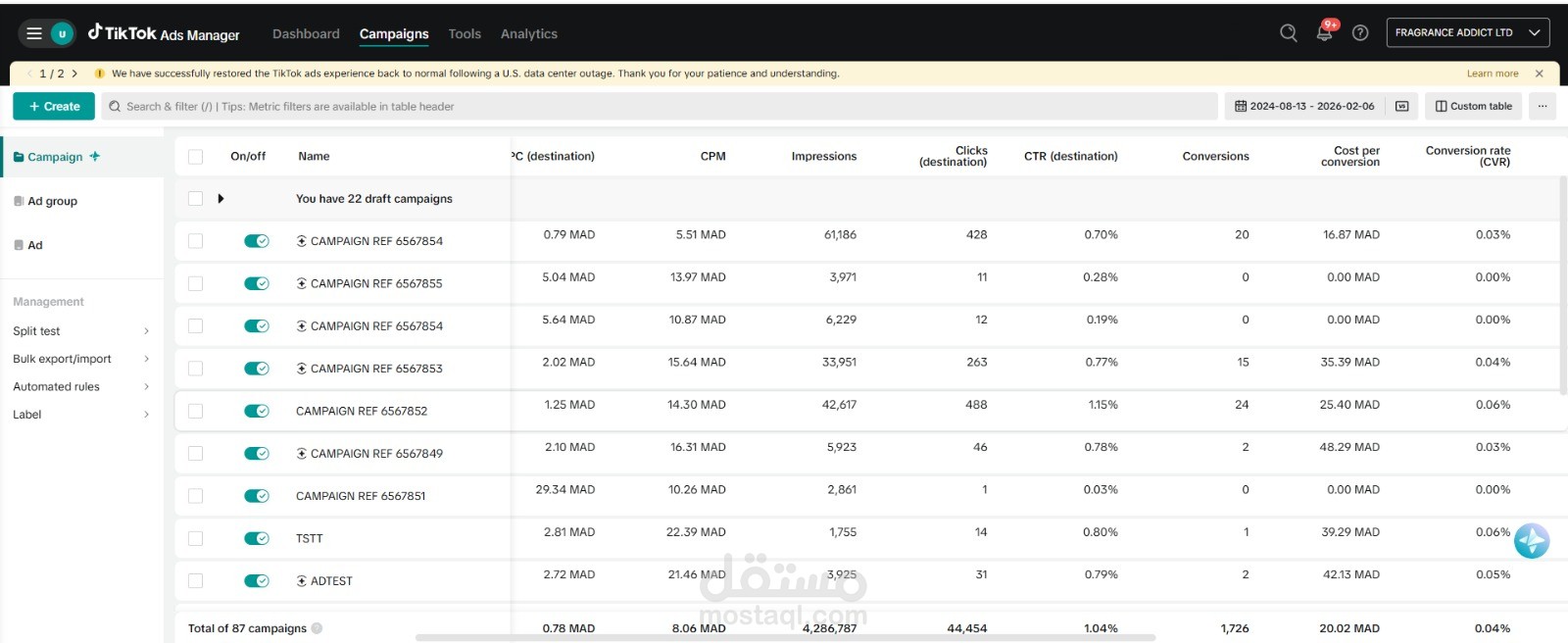Click the Custom table button
The height and width of the screenshot is (643, 1568).
pos(1474,106)
